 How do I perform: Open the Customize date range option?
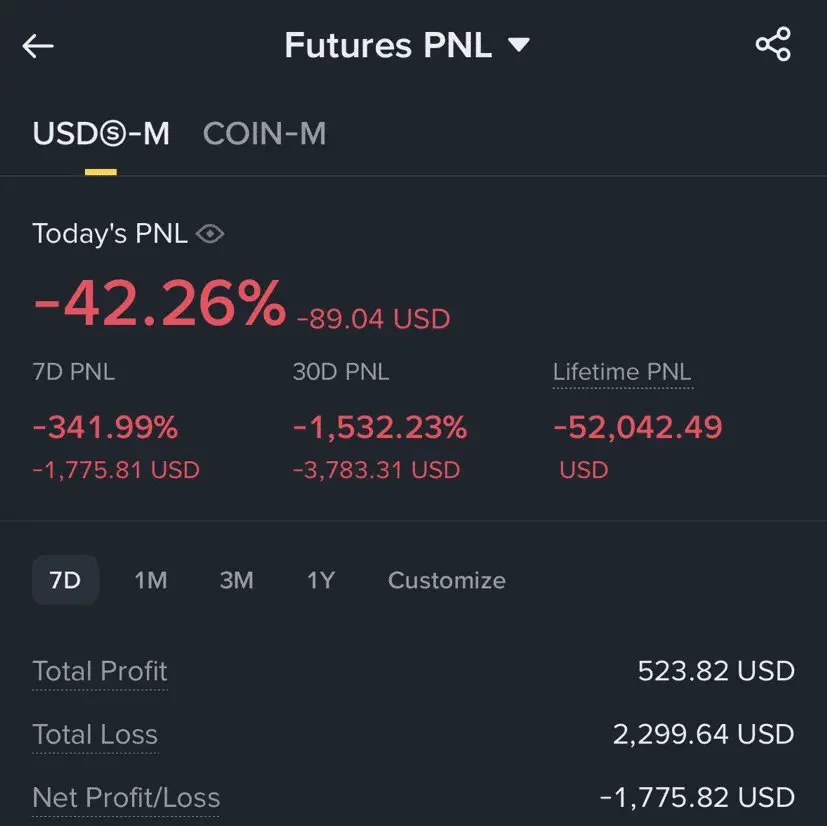pos(446,580)
